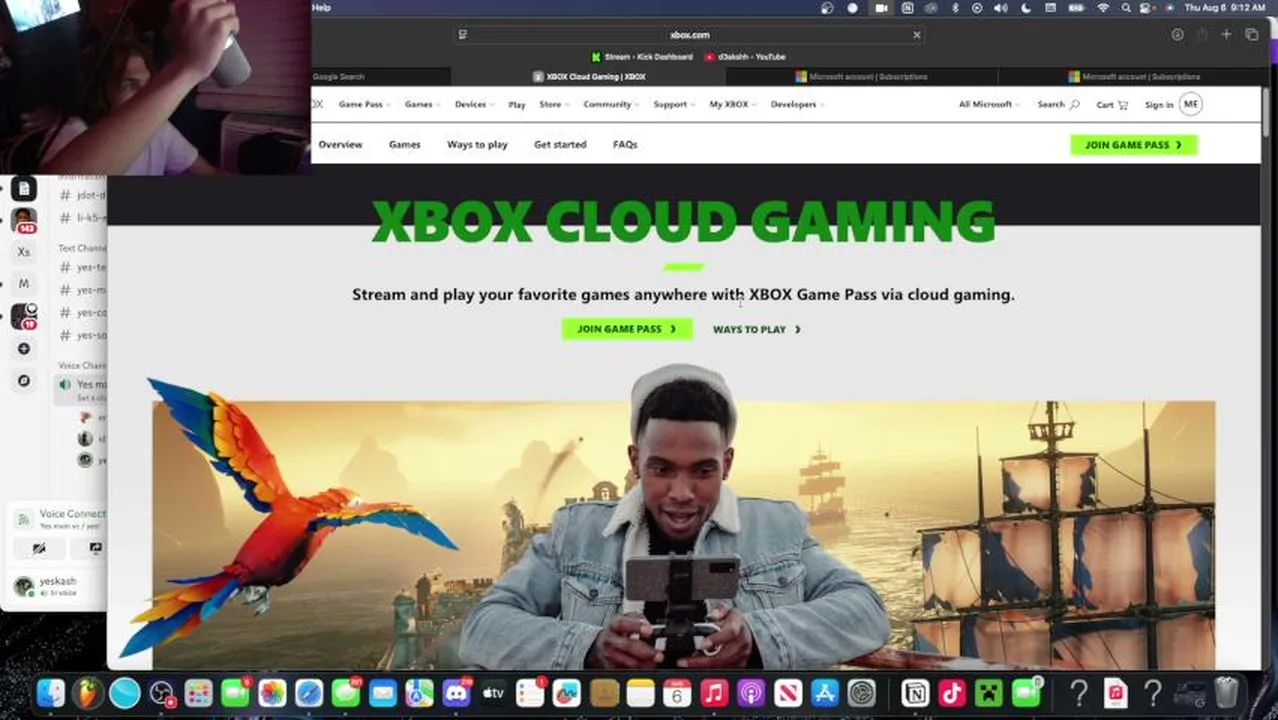This screenshot has width=1278, height=720.
Task: Click Sign in account avatar
Action: (x=1190, y=104)
